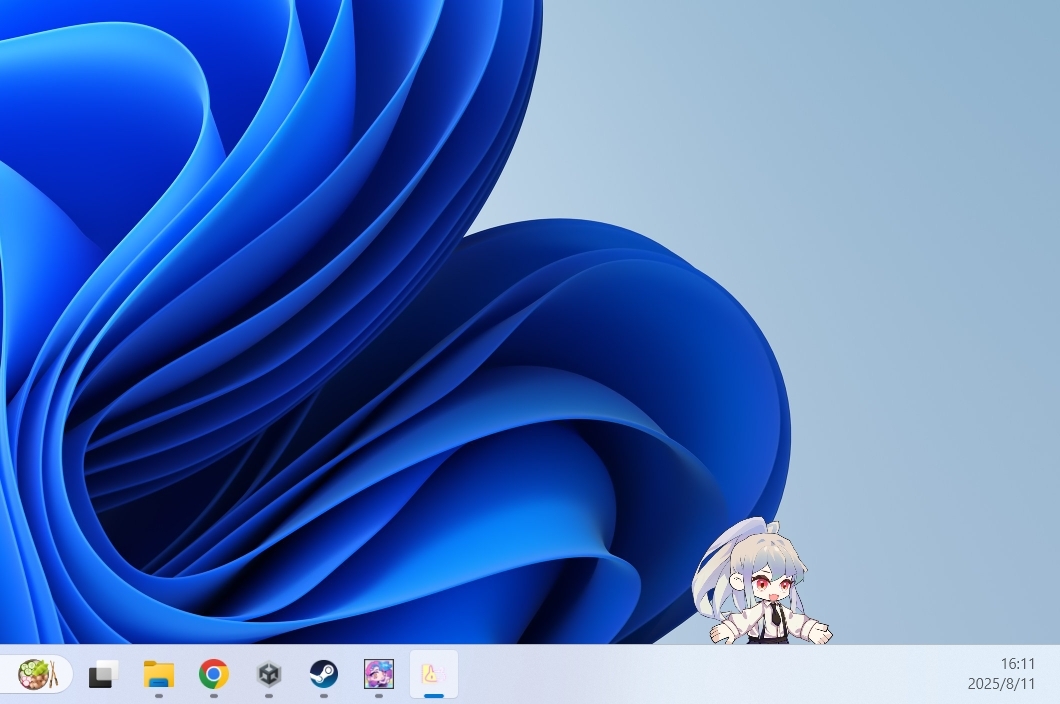
Task: Poke the mascot's black necktie
Action: tap(775, 615)
